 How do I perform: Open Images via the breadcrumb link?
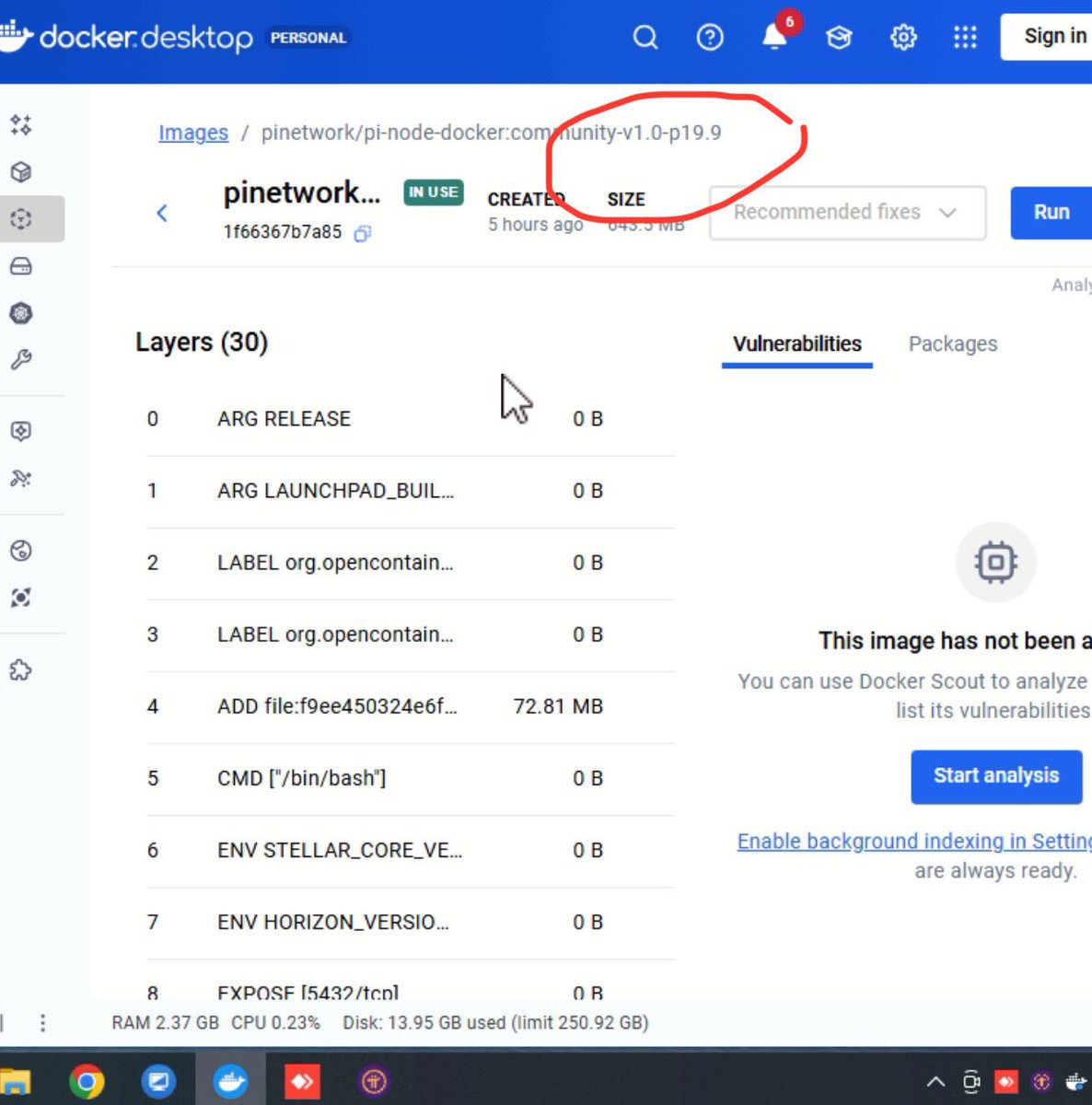click(x=192, y=133)
